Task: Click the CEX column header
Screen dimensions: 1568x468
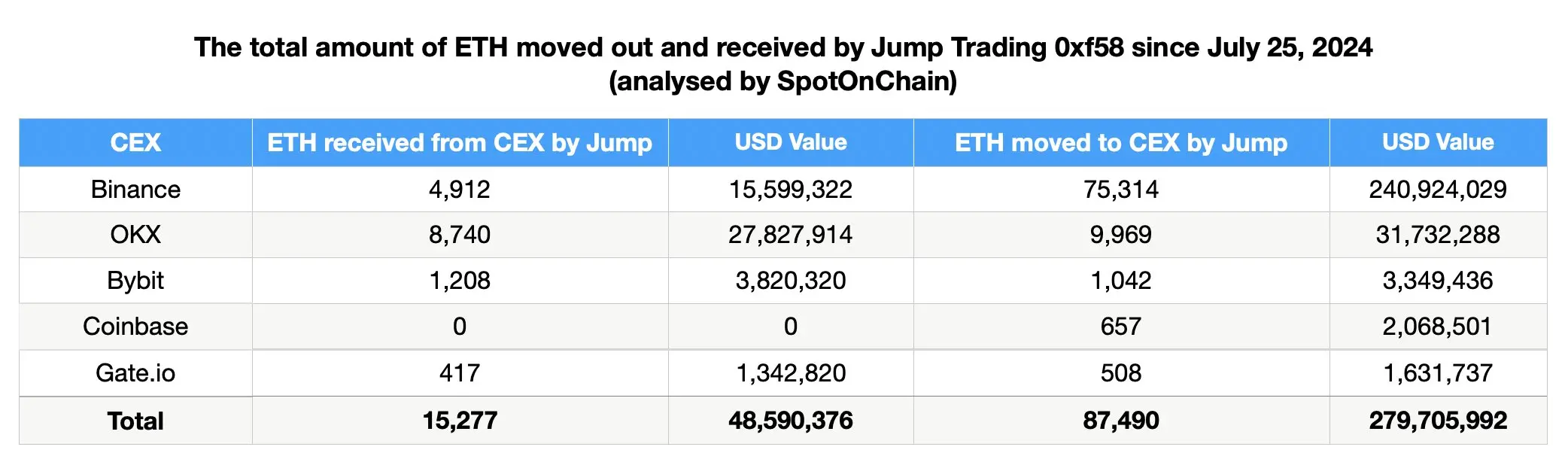Action: [x=135, y=142]
